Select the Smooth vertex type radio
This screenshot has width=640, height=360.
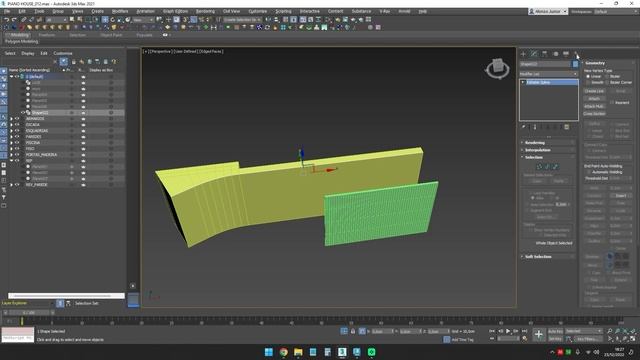588,82
